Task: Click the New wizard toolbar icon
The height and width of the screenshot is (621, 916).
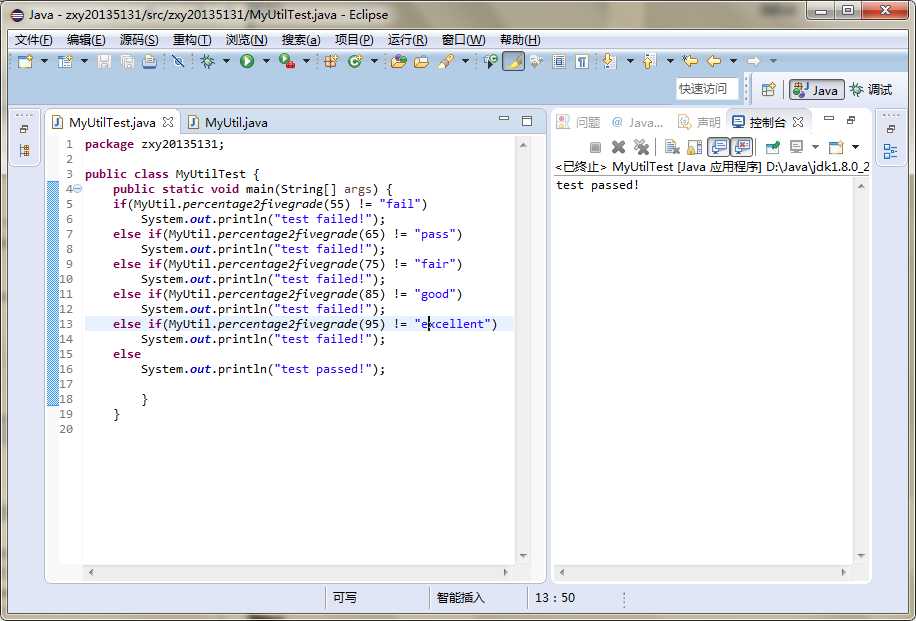Action: [x=25, y=61]
